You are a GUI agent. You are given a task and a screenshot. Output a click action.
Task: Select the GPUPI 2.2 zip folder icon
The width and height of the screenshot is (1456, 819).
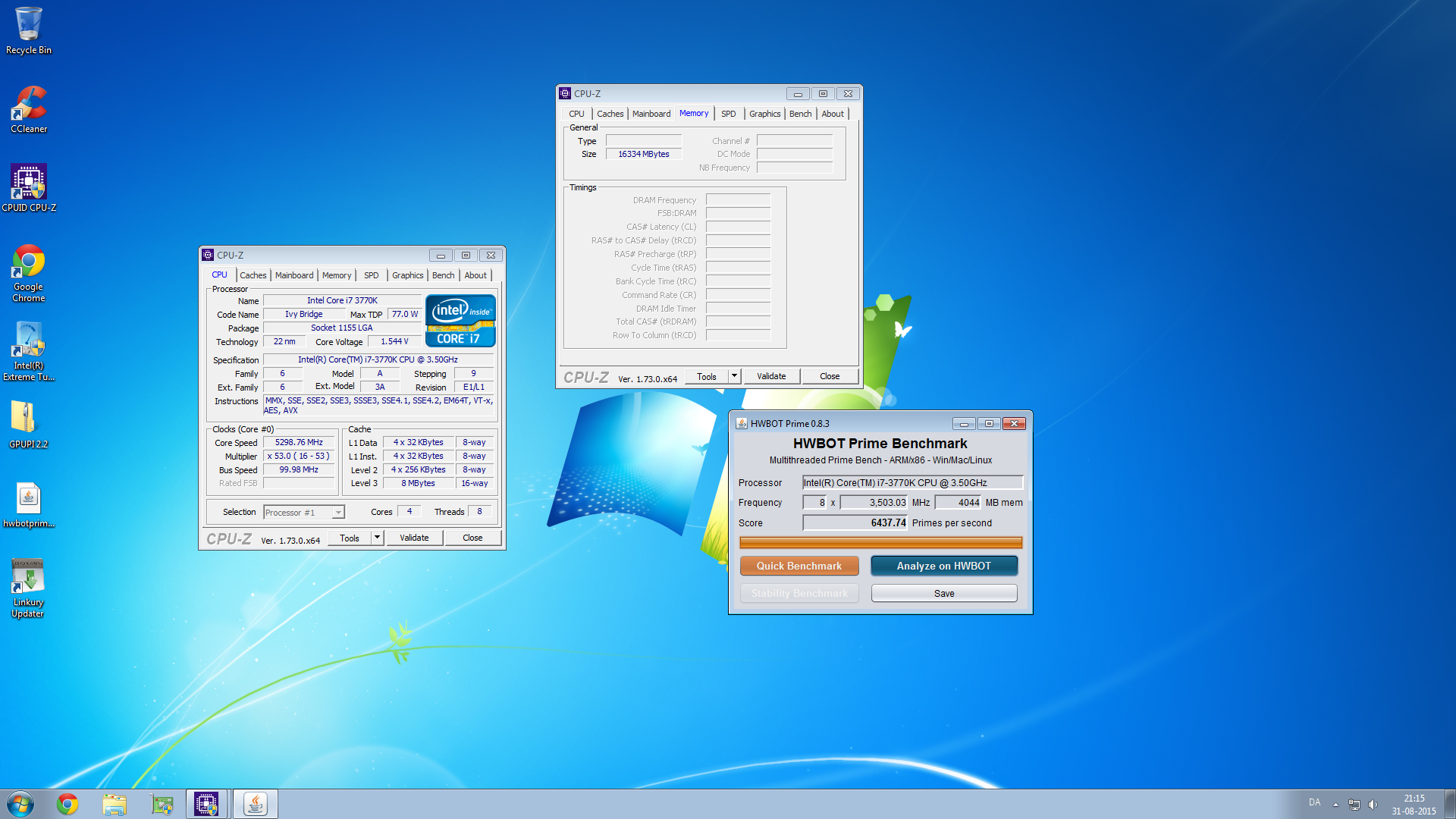point(29,425)
